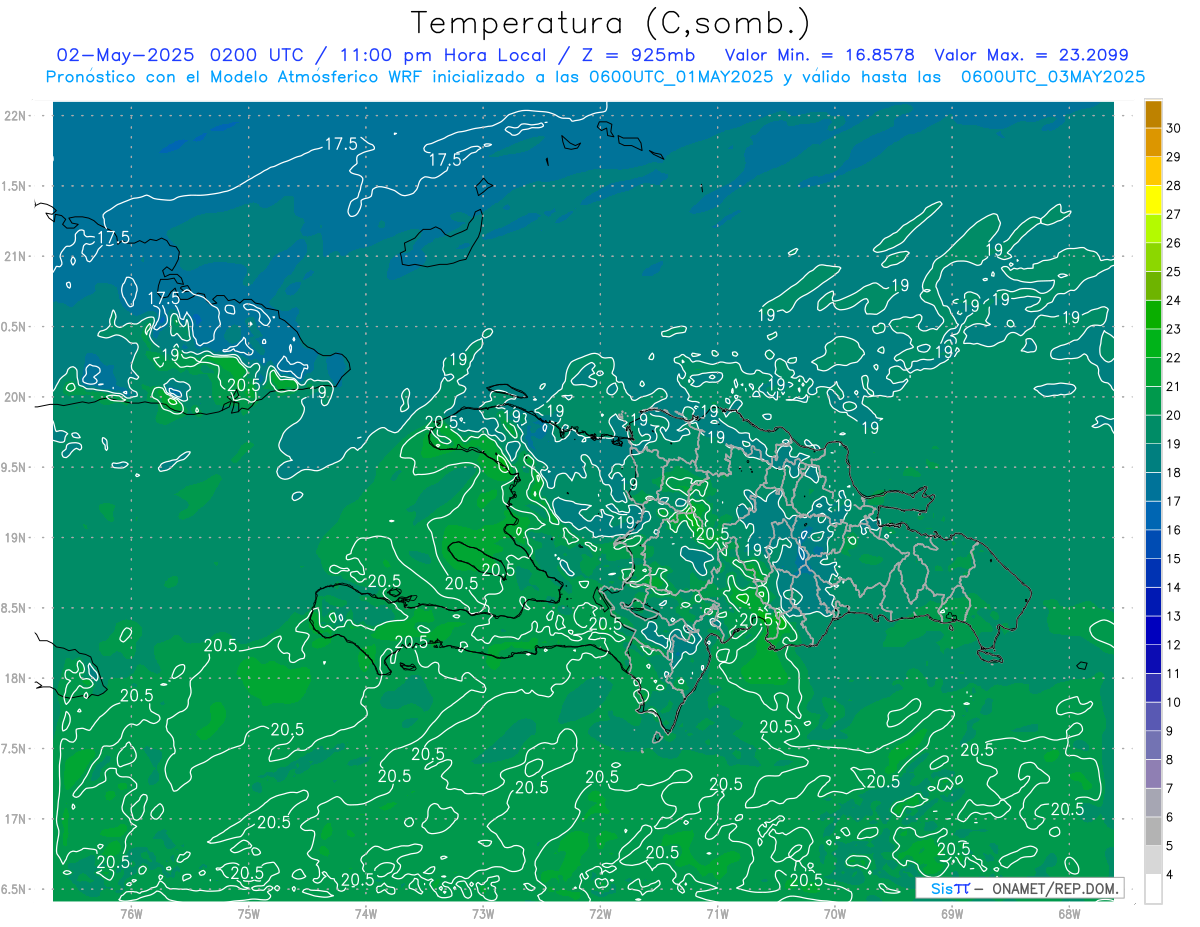The image size is (1200, 927).
Task: Click the '76W' longitude axis label
Action: point(131,913)
